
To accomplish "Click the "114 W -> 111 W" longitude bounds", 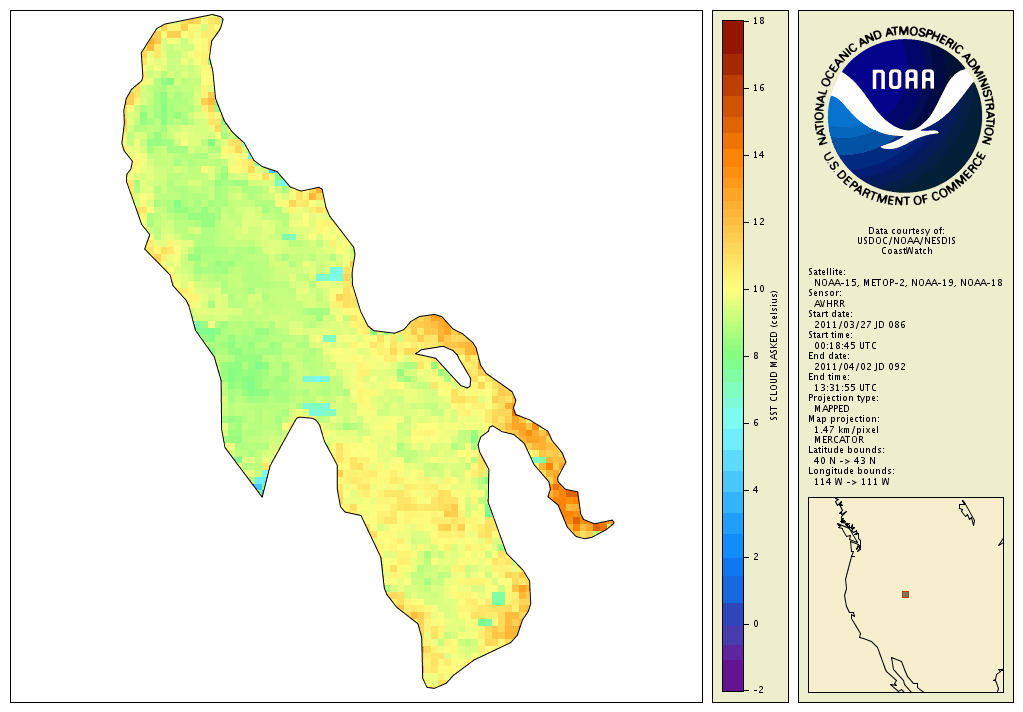I will (x=851, y=482).
